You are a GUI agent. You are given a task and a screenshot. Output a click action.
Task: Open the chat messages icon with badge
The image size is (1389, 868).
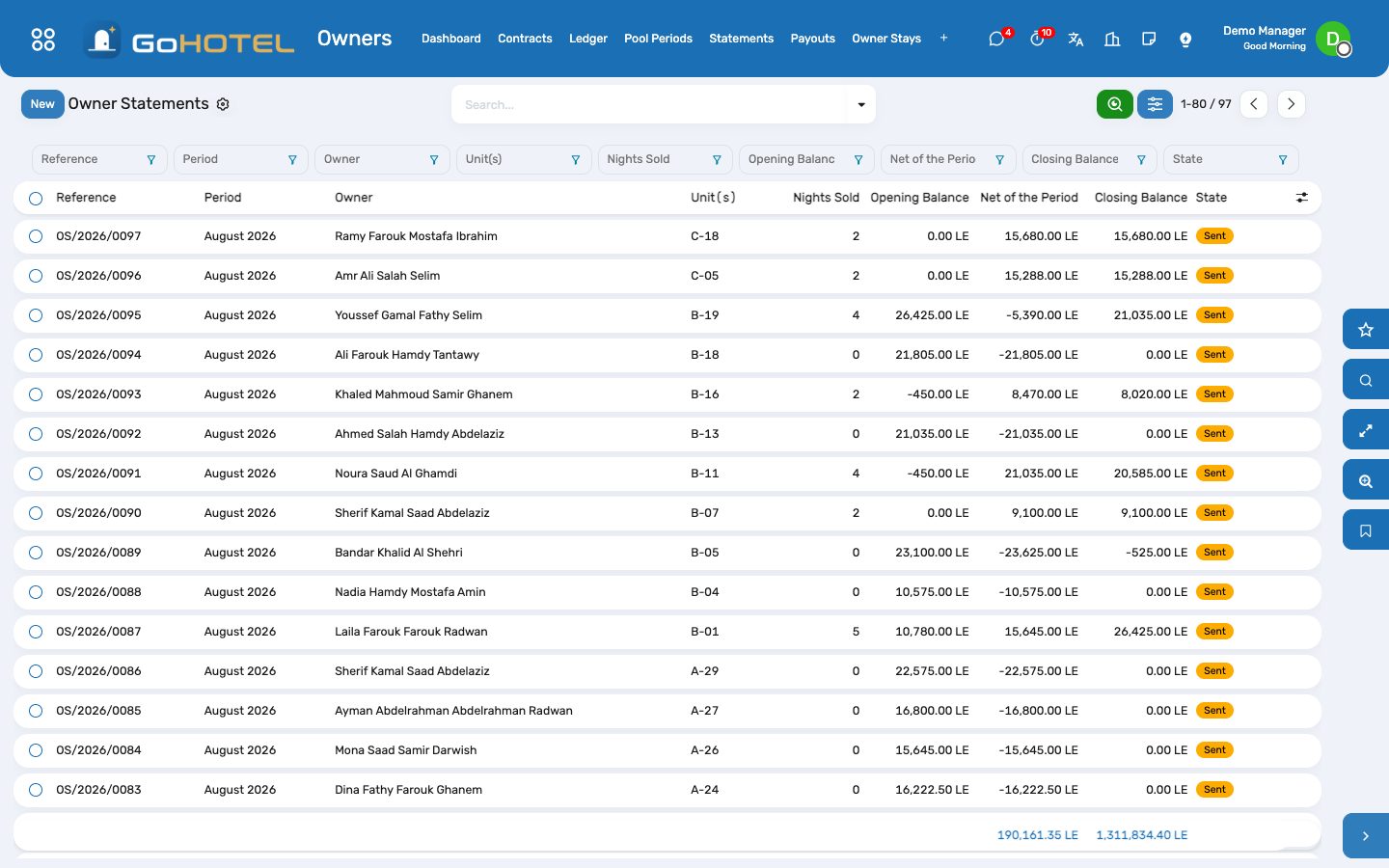[x=997, y=39]
